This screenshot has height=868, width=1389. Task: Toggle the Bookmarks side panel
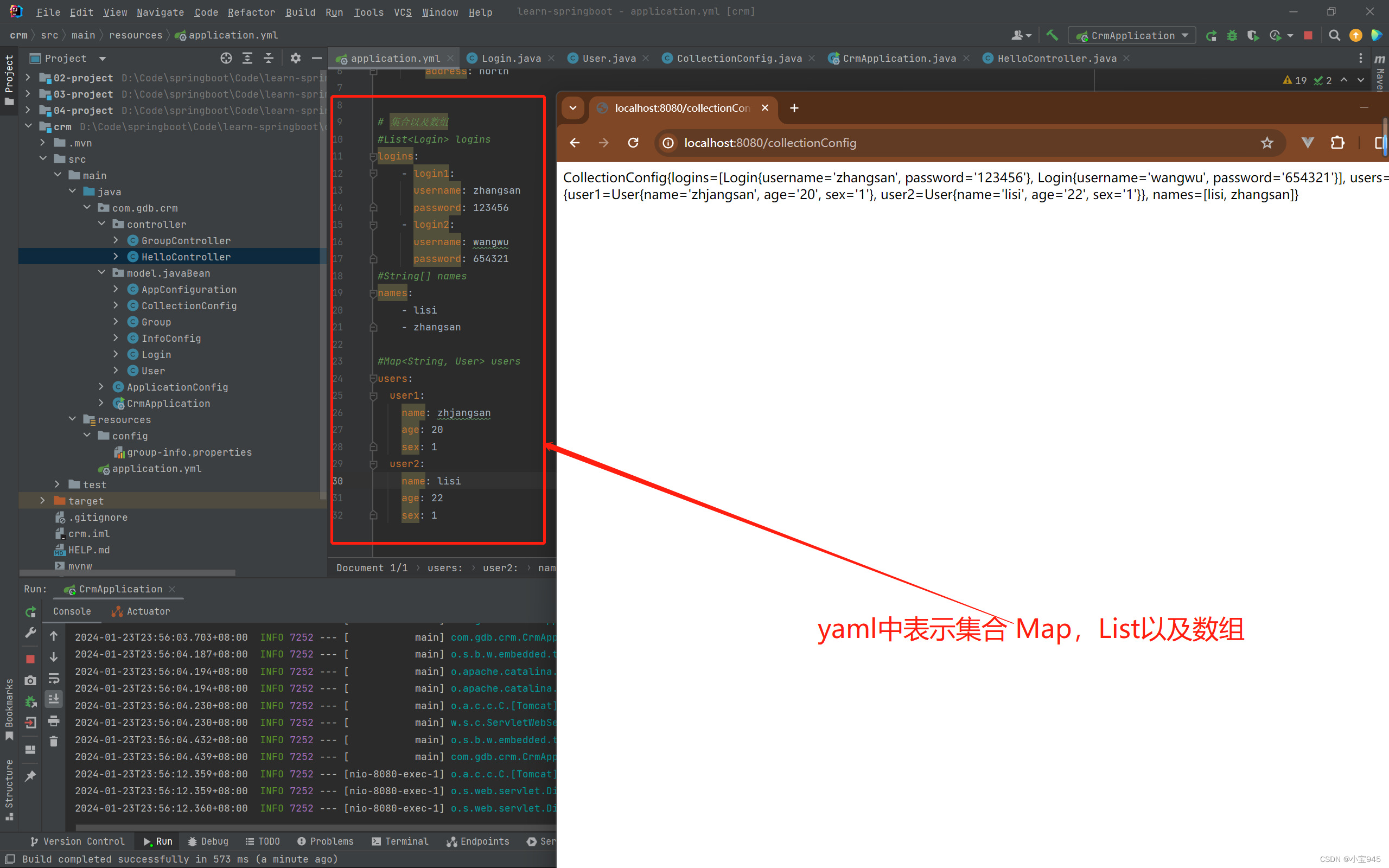click(x=9, y=709)
